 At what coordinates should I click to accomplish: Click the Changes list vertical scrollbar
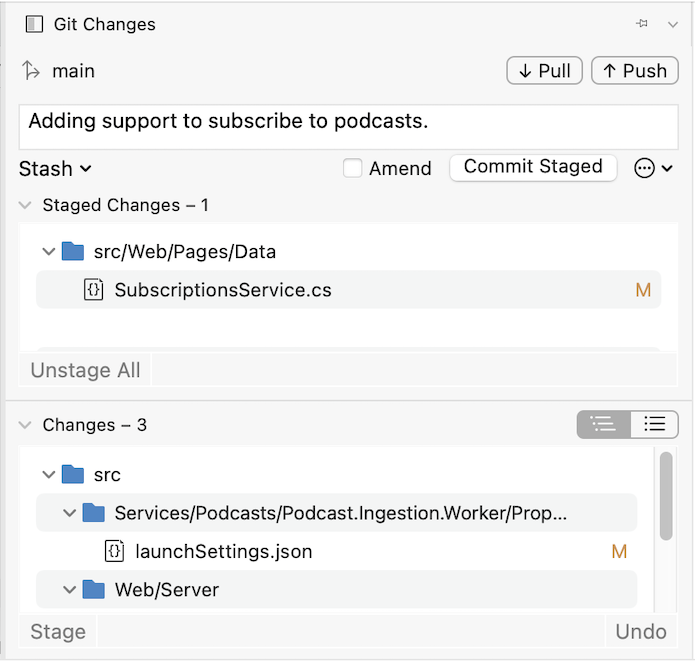[666, 496]
